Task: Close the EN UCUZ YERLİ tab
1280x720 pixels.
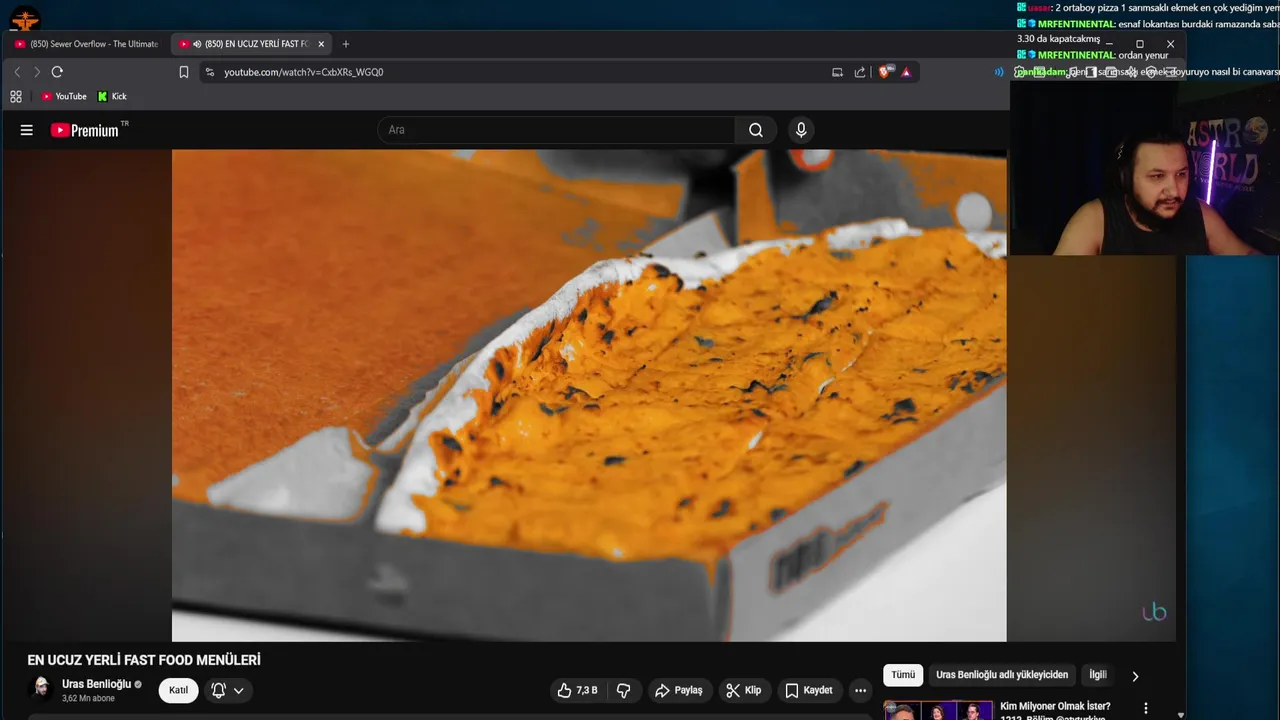Action: (321, 44)
